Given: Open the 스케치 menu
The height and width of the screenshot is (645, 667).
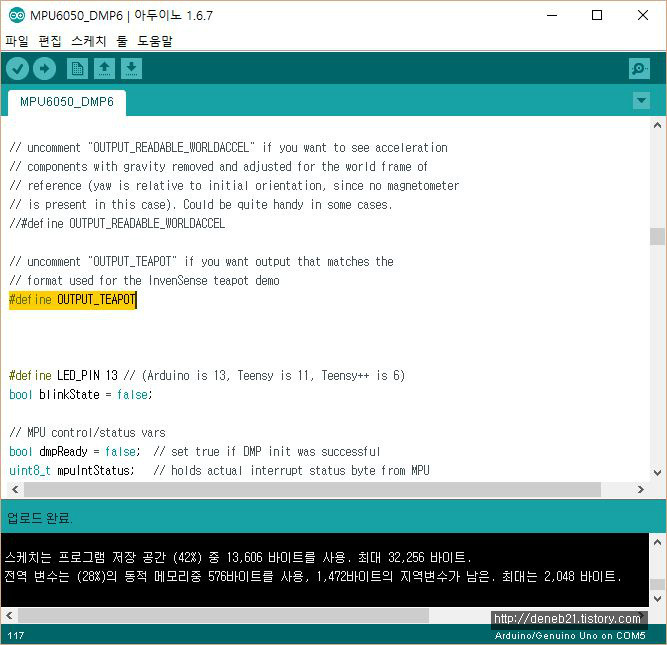Looking at the screenshot, I should [x=88, y=41].
